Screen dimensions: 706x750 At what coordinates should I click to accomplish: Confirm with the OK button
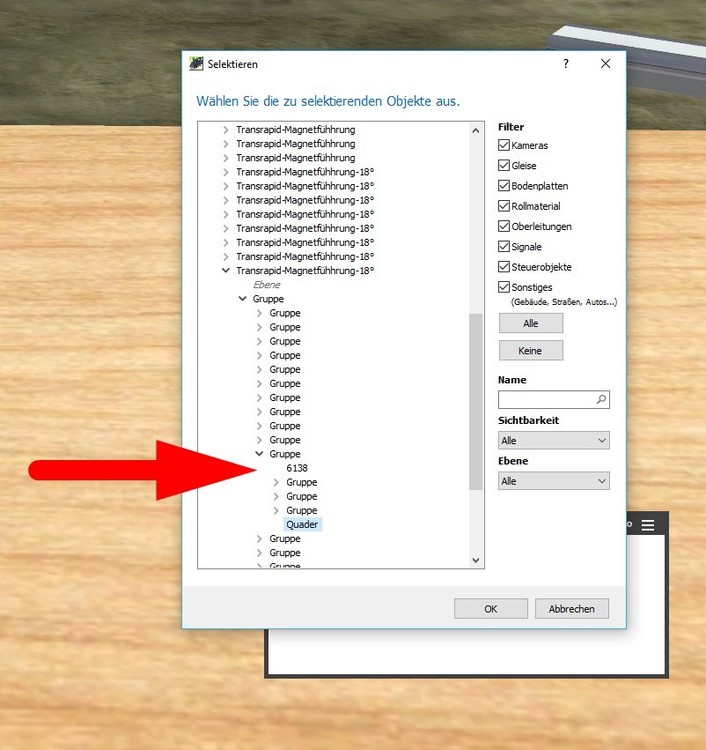(x=491, y=609)
